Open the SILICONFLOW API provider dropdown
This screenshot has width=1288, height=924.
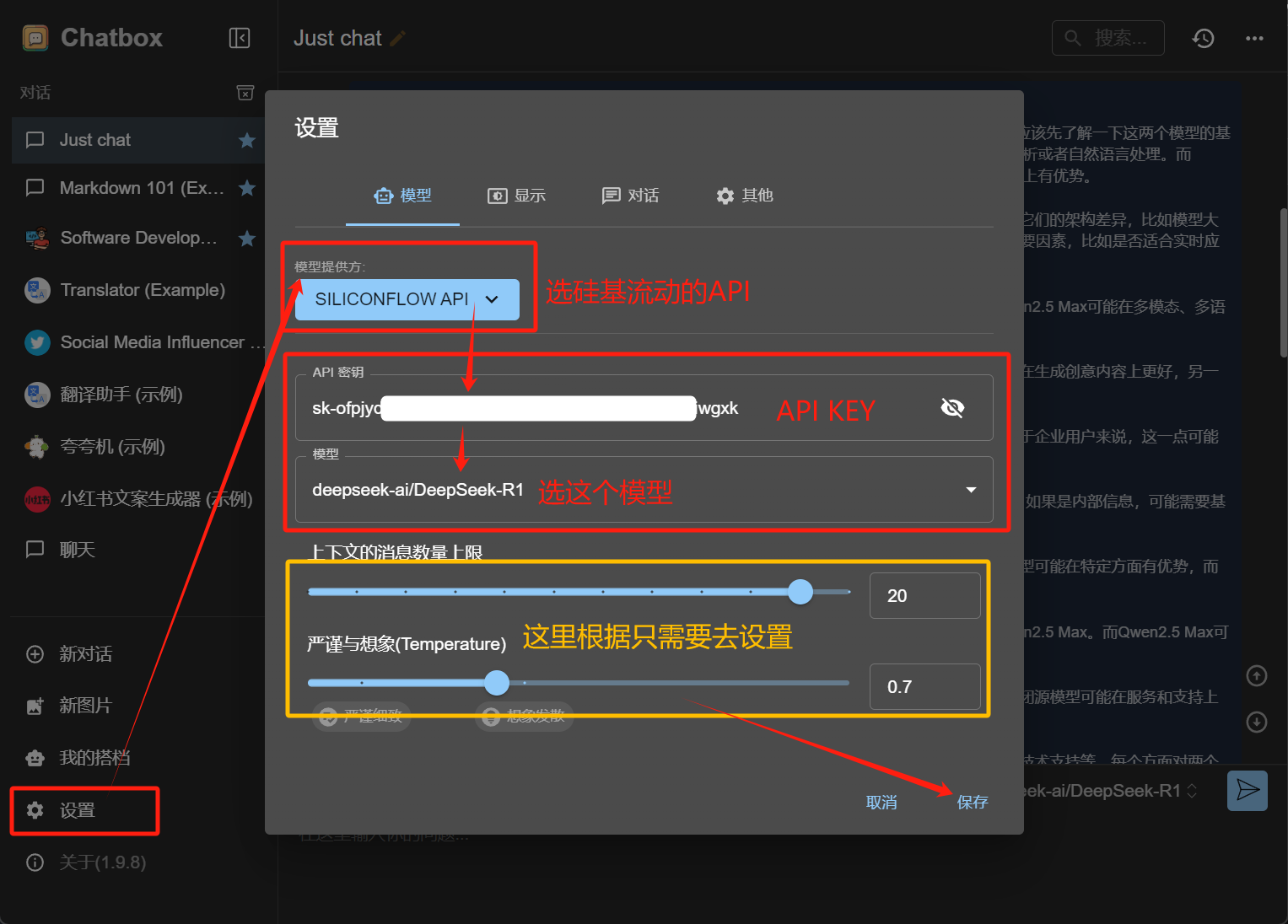pyautogui.click(x=407, y=299)
